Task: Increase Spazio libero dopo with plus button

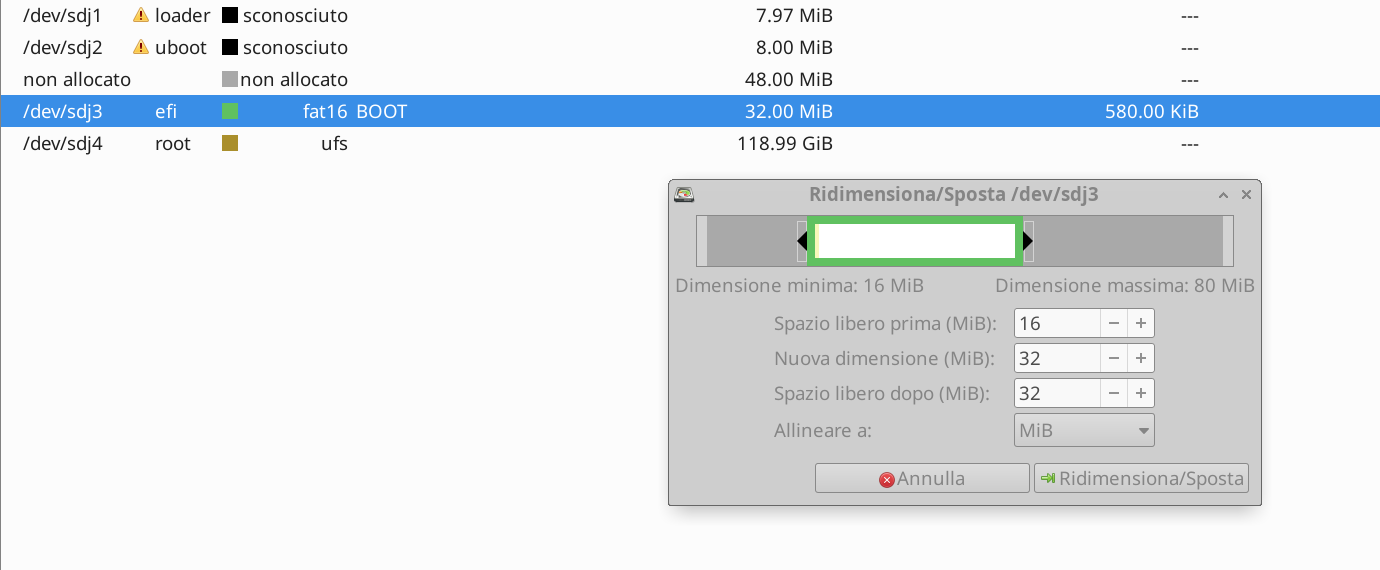Action: tap(1141, 393)
